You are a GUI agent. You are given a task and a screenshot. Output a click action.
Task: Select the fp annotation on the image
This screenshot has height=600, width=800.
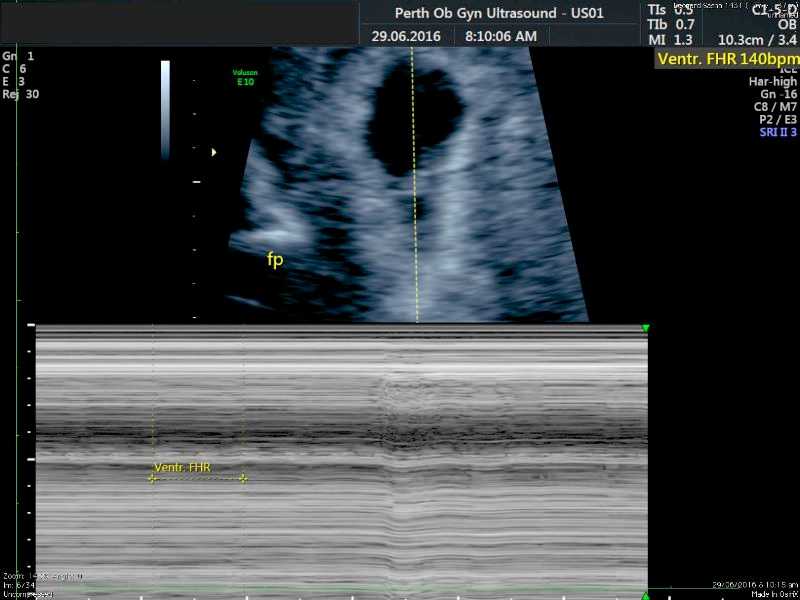click(275, 258)
